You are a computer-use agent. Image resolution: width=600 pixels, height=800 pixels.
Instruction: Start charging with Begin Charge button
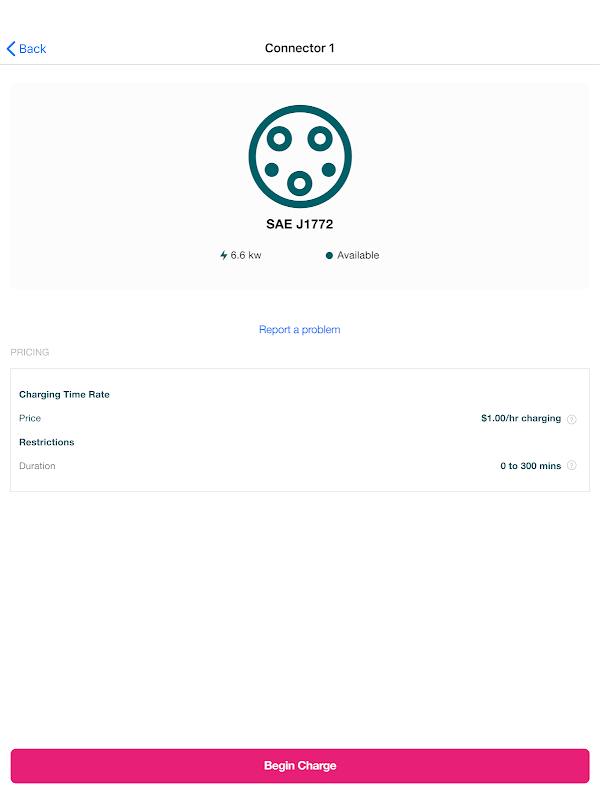click(300, 765)
